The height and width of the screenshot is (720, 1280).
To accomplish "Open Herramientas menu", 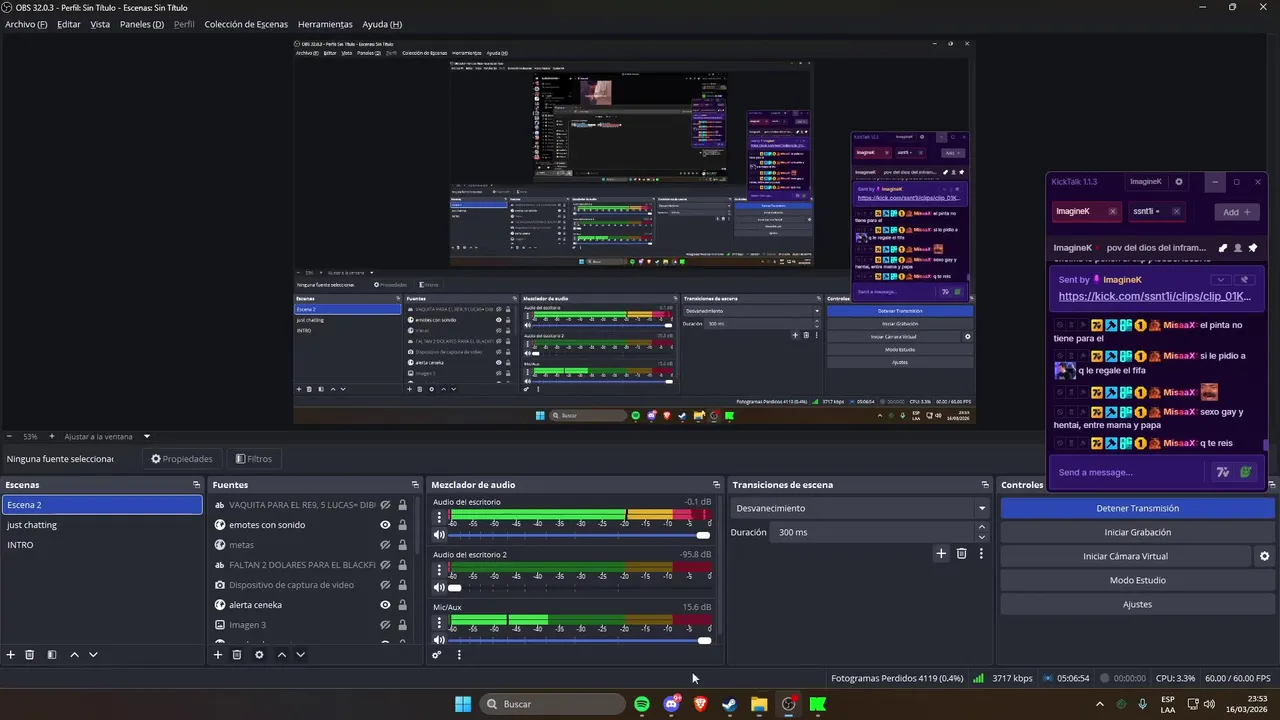I will tap(325, 24).
